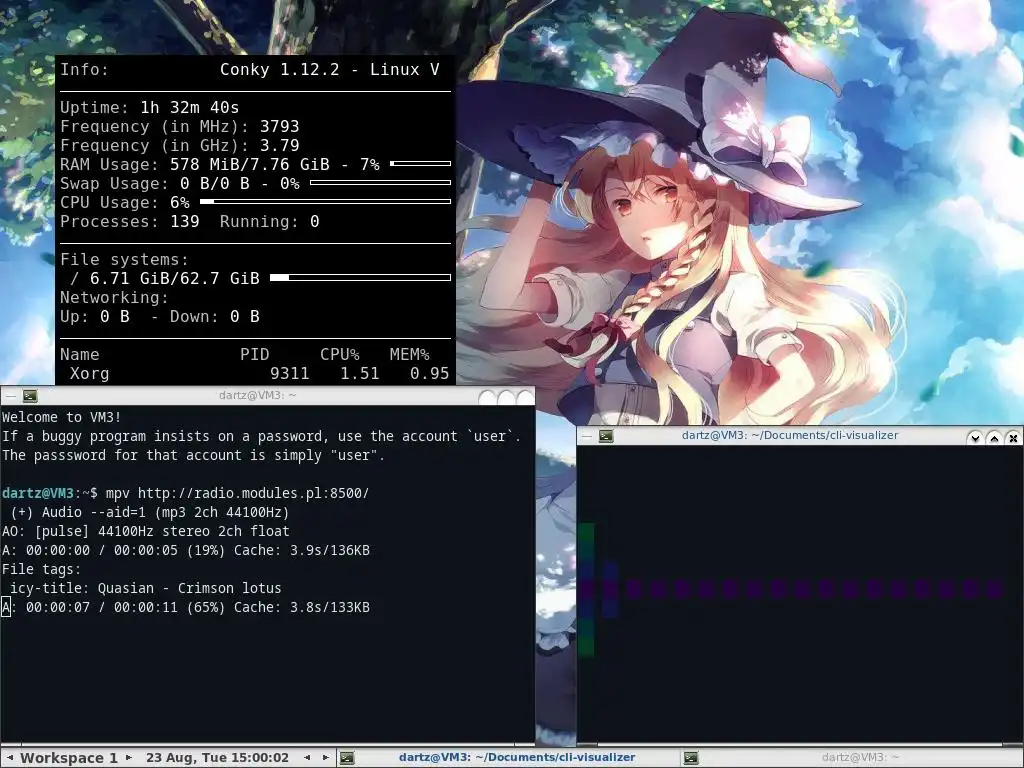Select the dartz@VM3: ~ window entry in the taskbar
Image resolution: width=1024 pixels, height=768 pixels.
pyautogui.click(x=852, y=758)
